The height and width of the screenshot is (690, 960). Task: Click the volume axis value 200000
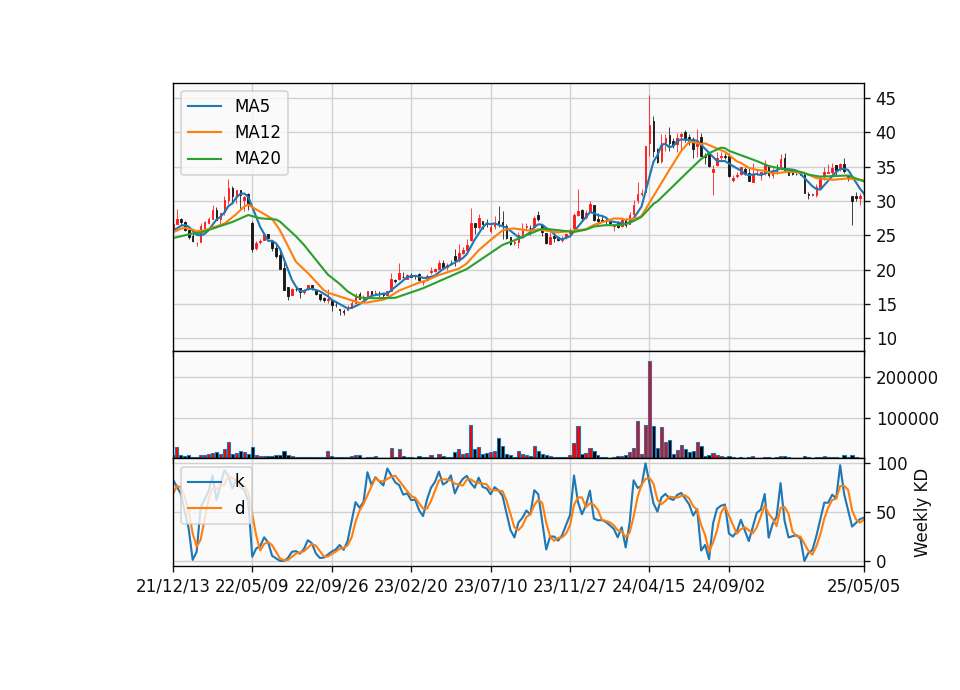click(x=907, y=378)
